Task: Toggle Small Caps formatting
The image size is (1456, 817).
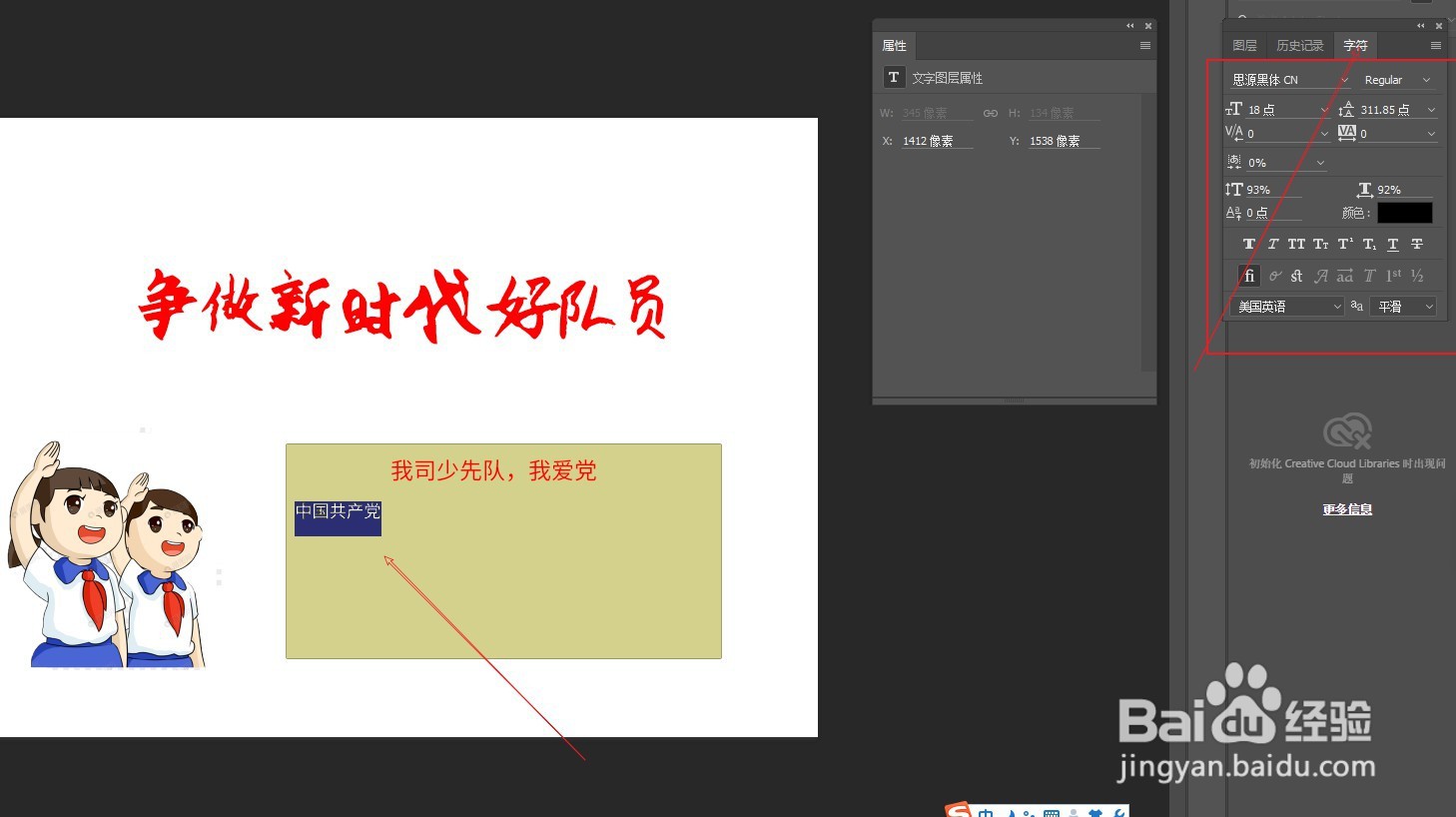Action: 1320,244
